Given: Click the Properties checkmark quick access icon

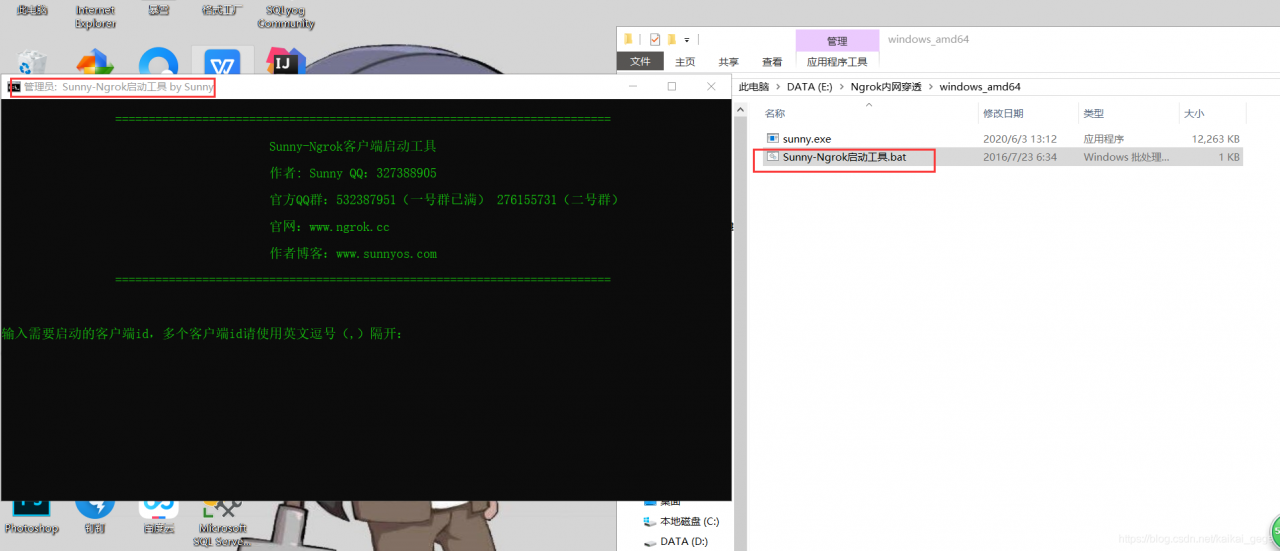Looking at the screenshot, I should 654,39.
